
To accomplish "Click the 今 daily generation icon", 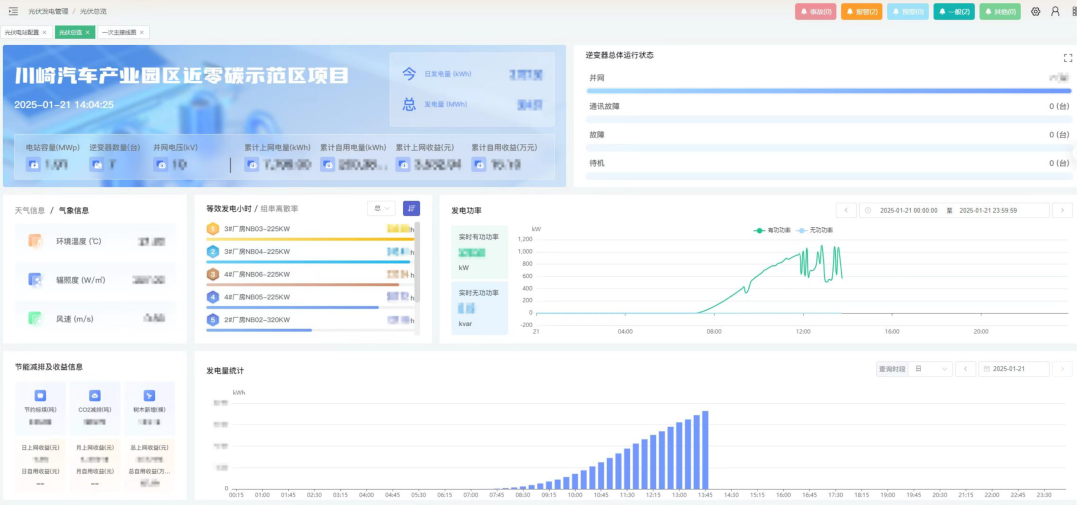I will click(x=409, y=74).
